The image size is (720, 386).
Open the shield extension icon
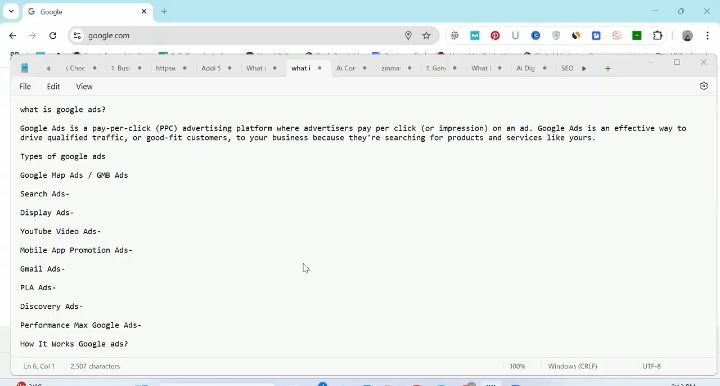click(556, 35)
